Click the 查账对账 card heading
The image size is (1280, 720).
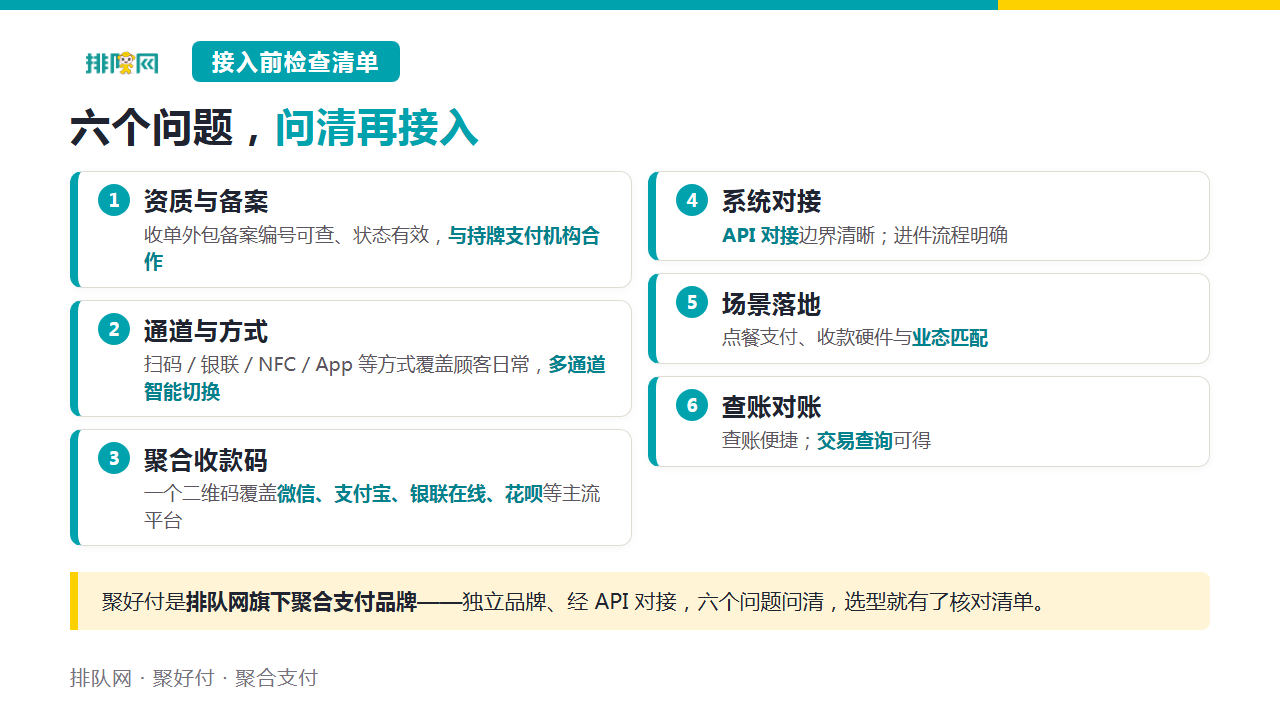(771, 406)
